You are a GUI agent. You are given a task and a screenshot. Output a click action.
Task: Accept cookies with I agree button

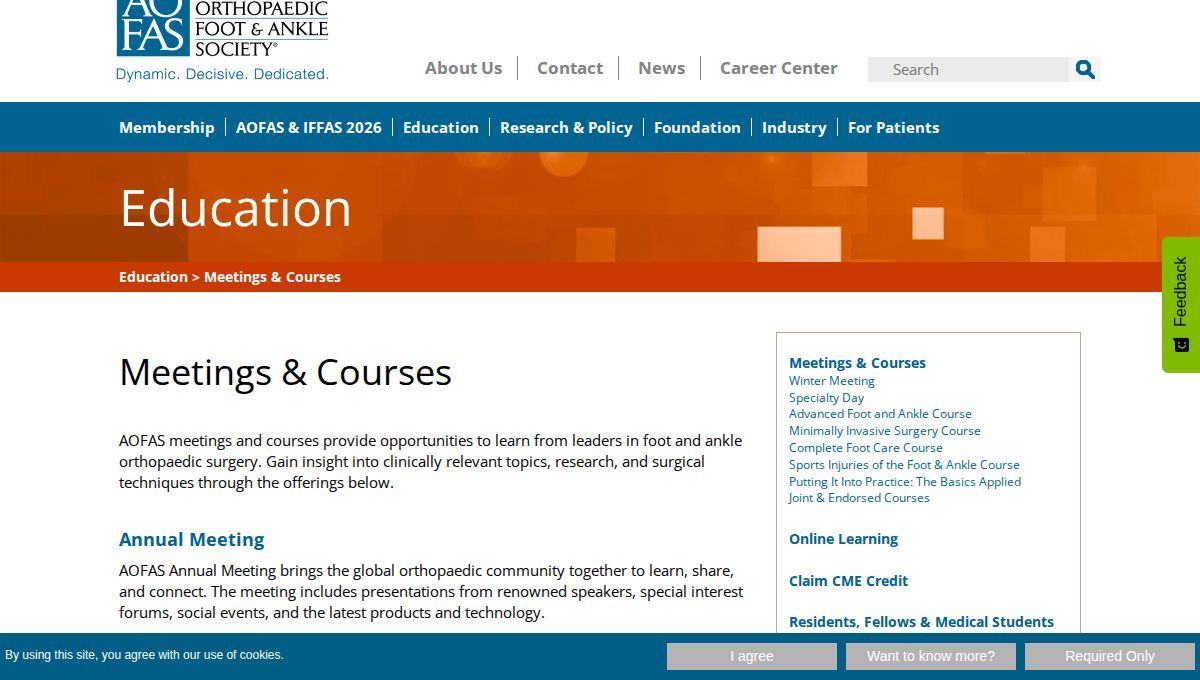[x=752, y=656]
